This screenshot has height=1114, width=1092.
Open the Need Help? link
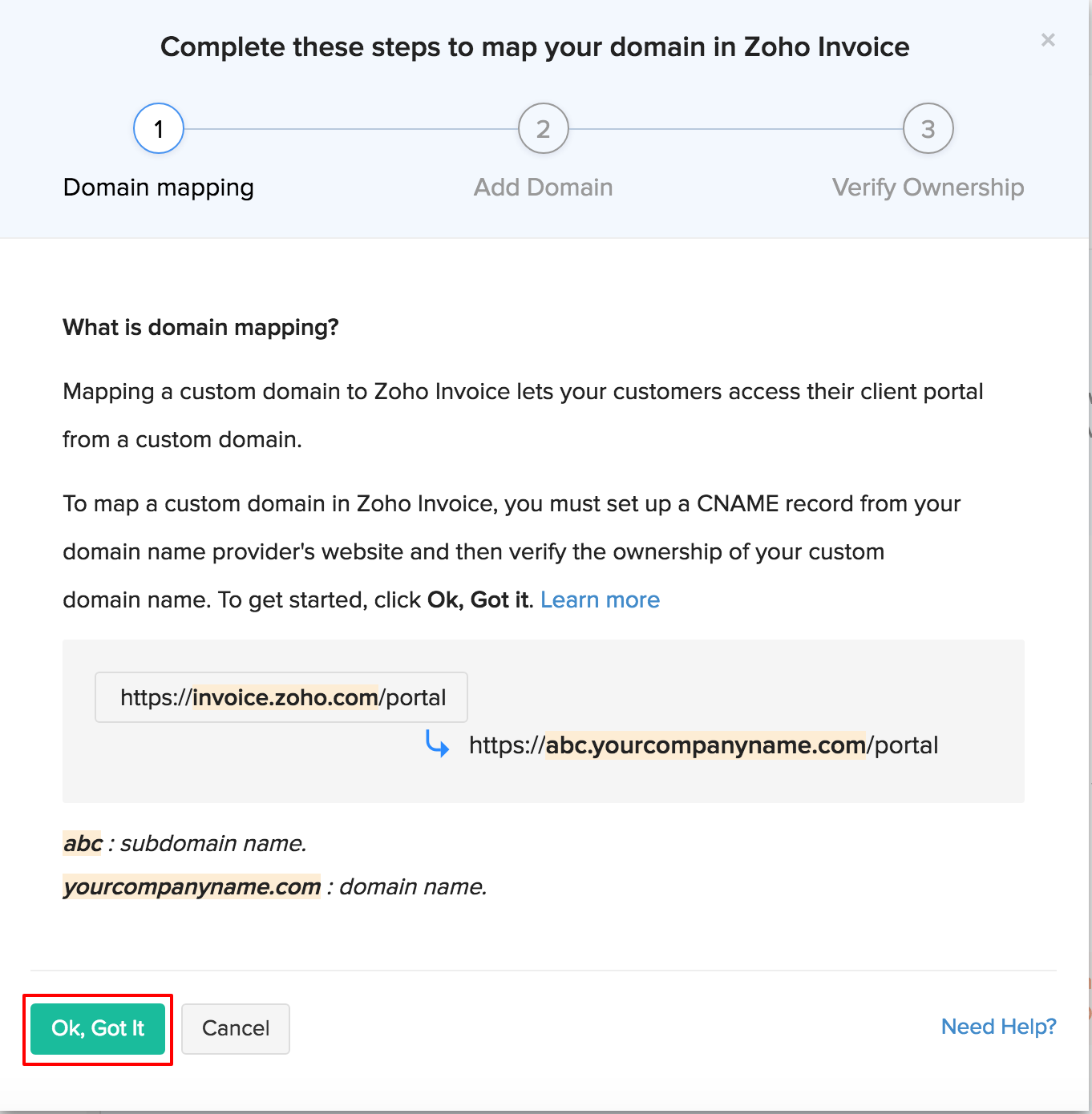[x=998, y=1027]
